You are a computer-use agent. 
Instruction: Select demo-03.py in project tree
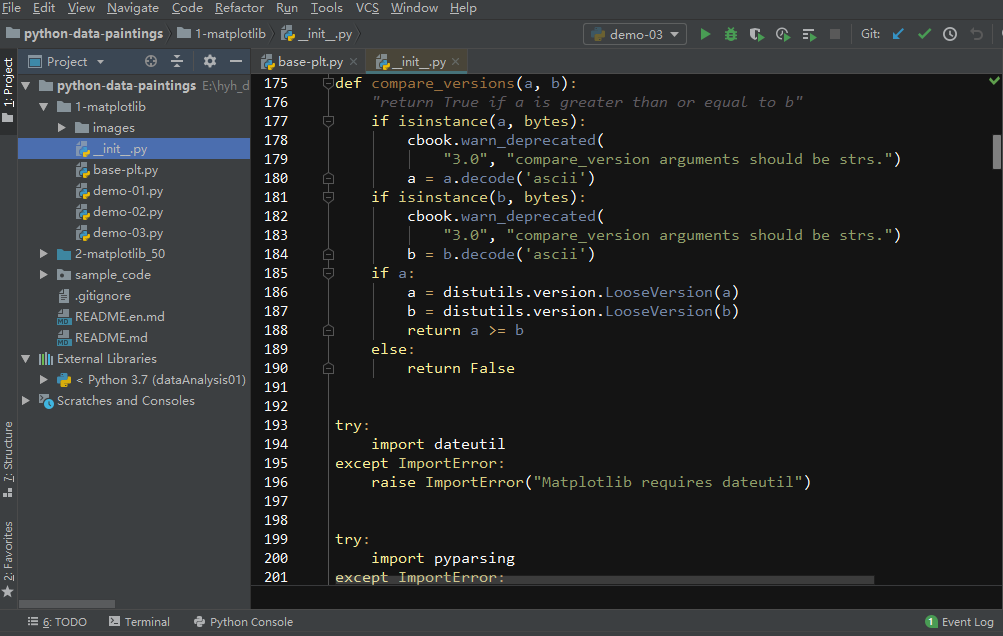coord(128,233)
